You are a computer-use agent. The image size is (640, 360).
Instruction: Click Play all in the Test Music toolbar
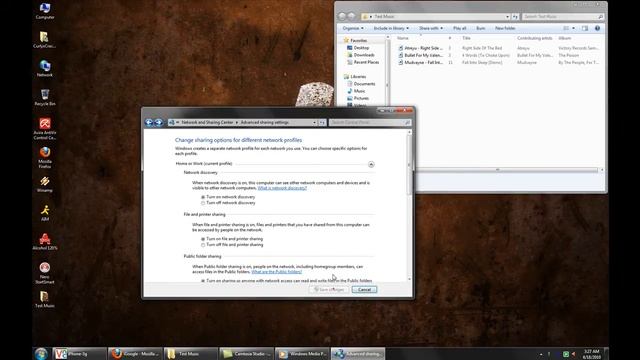coord(460,28)
